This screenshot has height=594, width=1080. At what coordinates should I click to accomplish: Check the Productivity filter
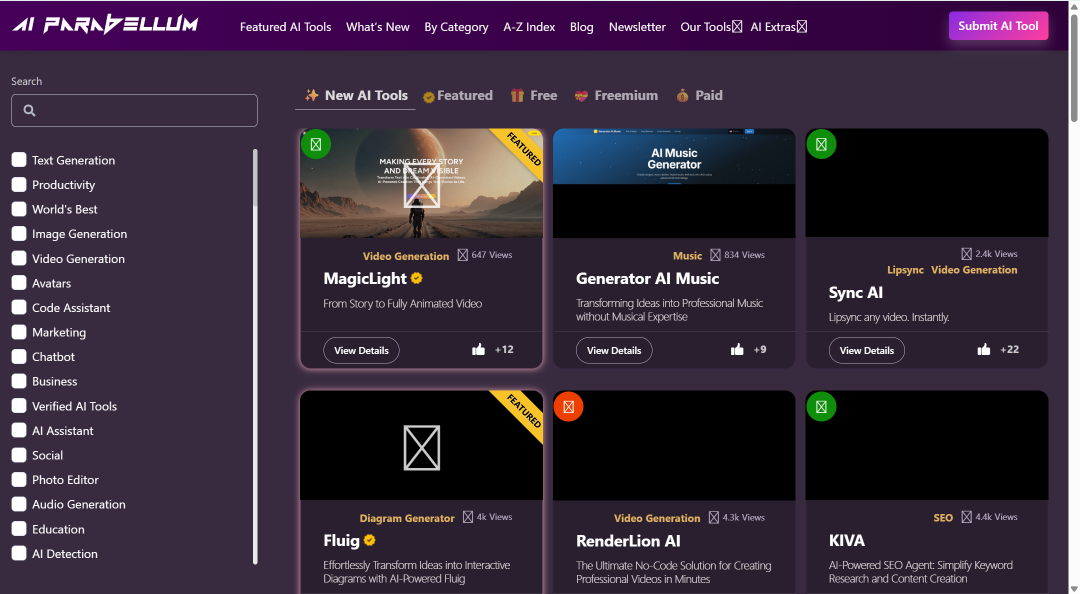19,185
